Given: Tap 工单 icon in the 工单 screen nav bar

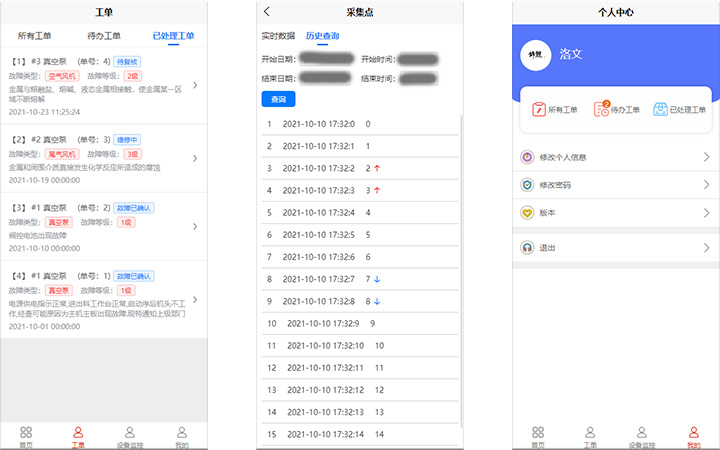Looking at the screenshot, I should [78, 433].
